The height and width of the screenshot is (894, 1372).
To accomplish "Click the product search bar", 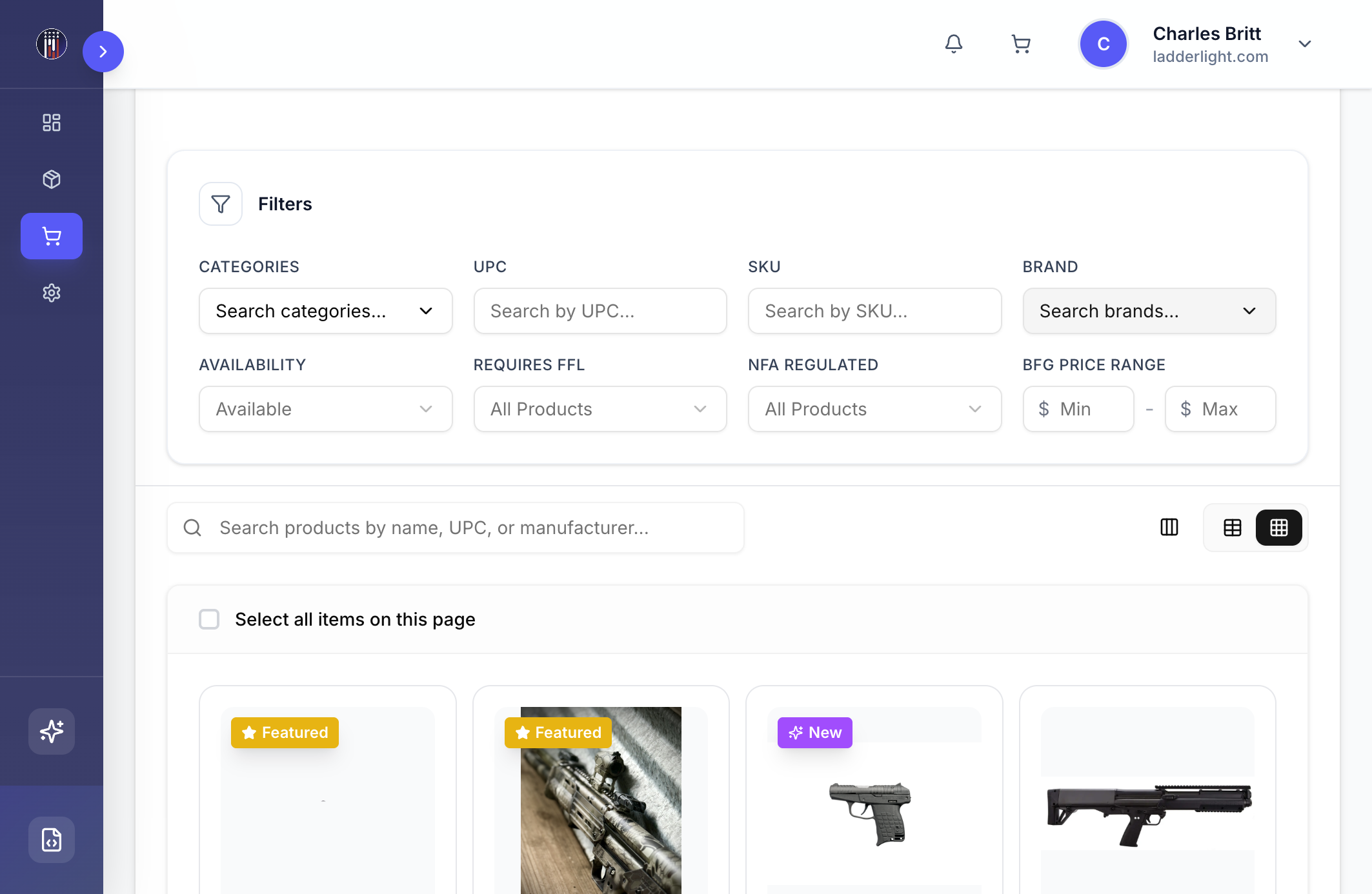I will click(x=456, y=528).
